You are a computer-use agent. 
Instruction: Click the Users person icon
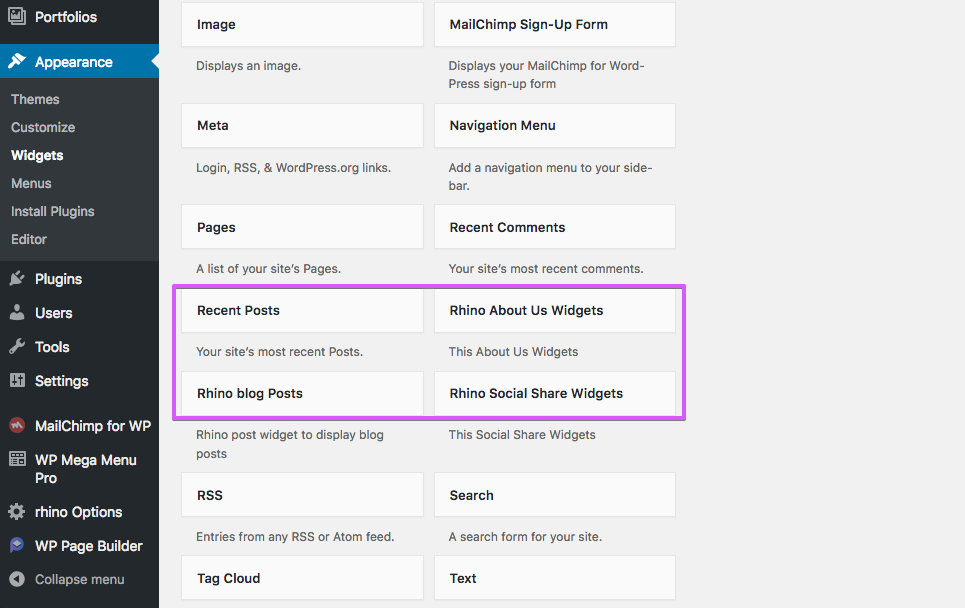click(x=17, y=312)
